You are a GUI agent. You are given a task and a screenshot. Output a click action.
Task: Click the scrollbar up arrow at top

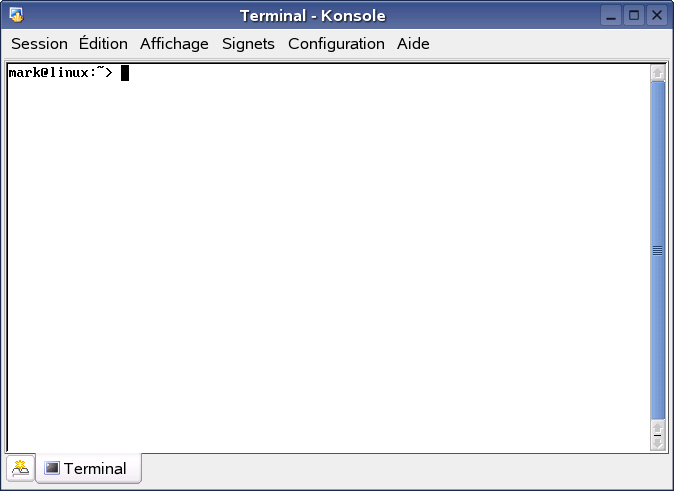[658, 73]
